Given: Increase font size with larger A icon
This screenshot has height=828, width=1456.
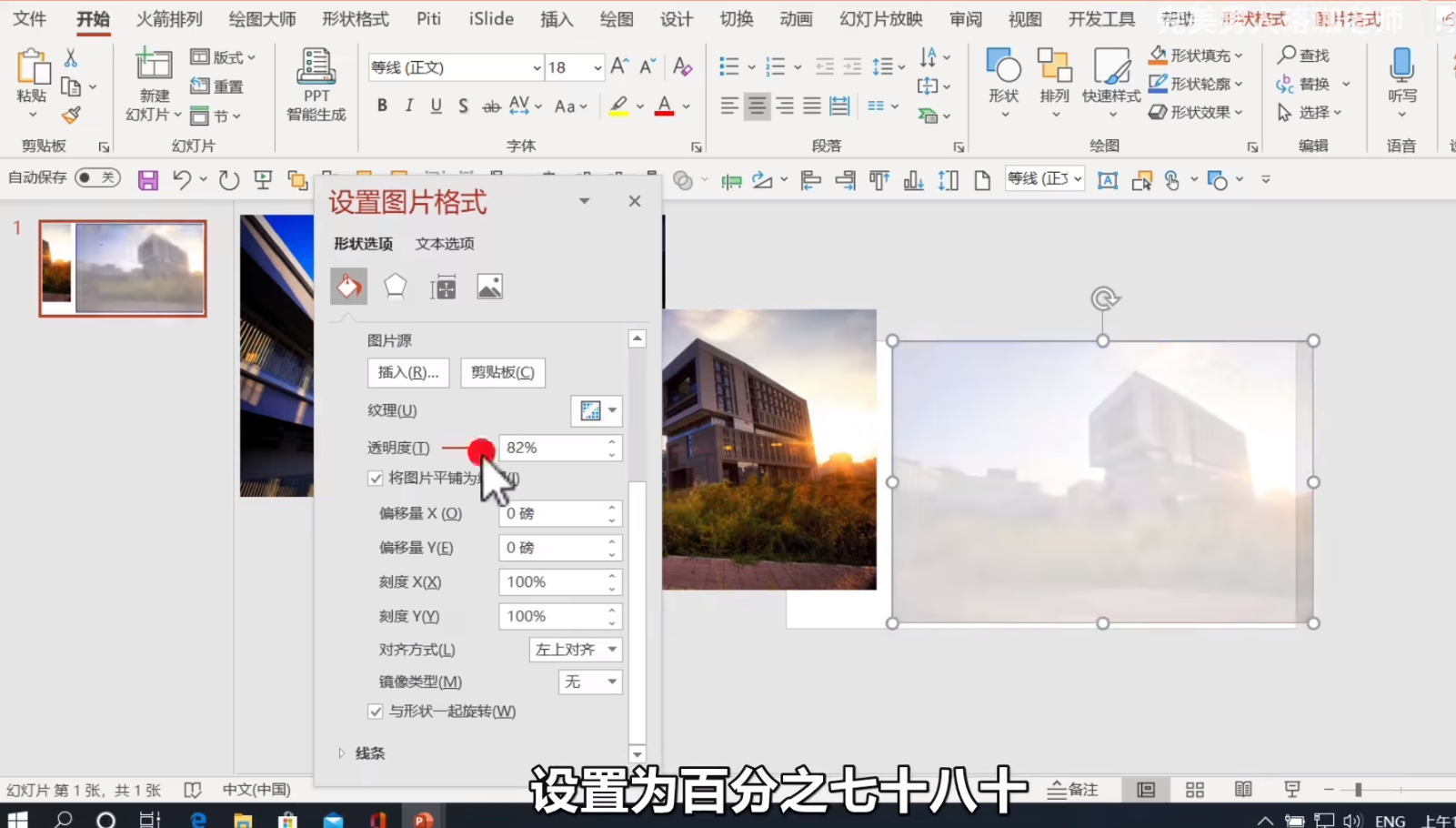Looking at the screenshot, I should tap(619, 66).
